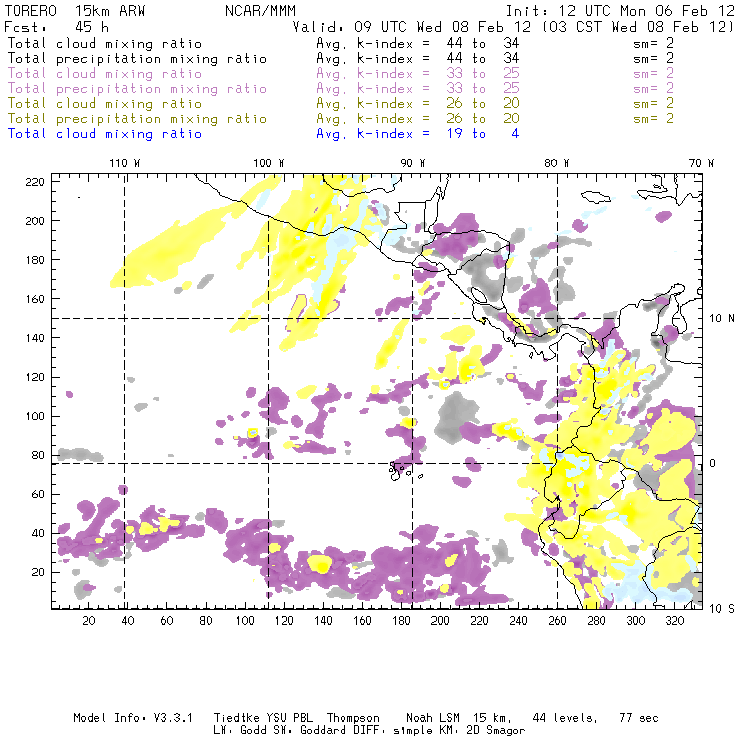Click the first olive "Avg. k-index = 26 to 20" text

pyautogui.click(x=418, y=103)
